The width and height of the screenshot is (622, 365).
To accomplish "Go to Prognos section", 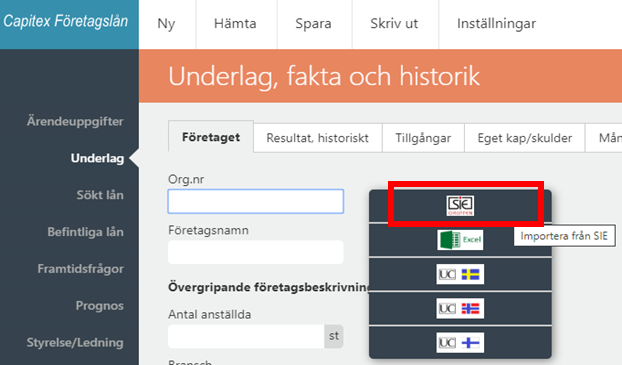I will [x=100, y=306].
